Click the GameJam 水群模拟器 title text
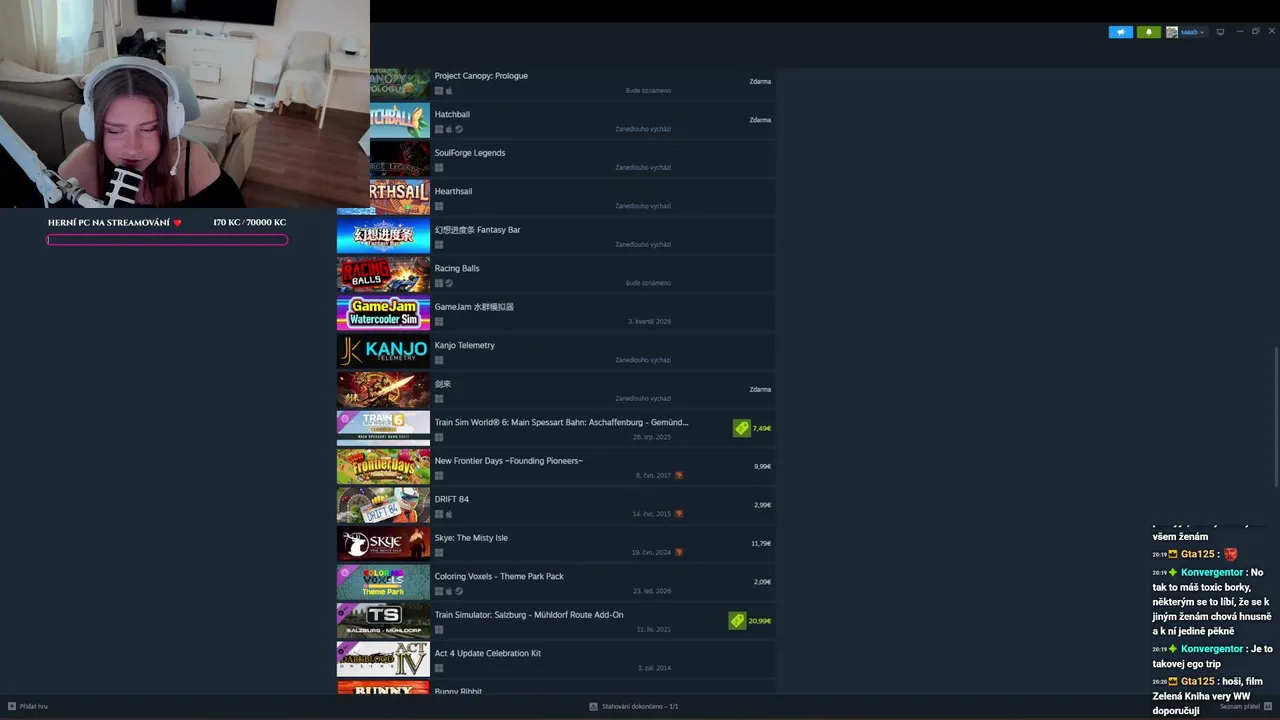Viewport: 1280px width, 720px height. tap(474, 307)
